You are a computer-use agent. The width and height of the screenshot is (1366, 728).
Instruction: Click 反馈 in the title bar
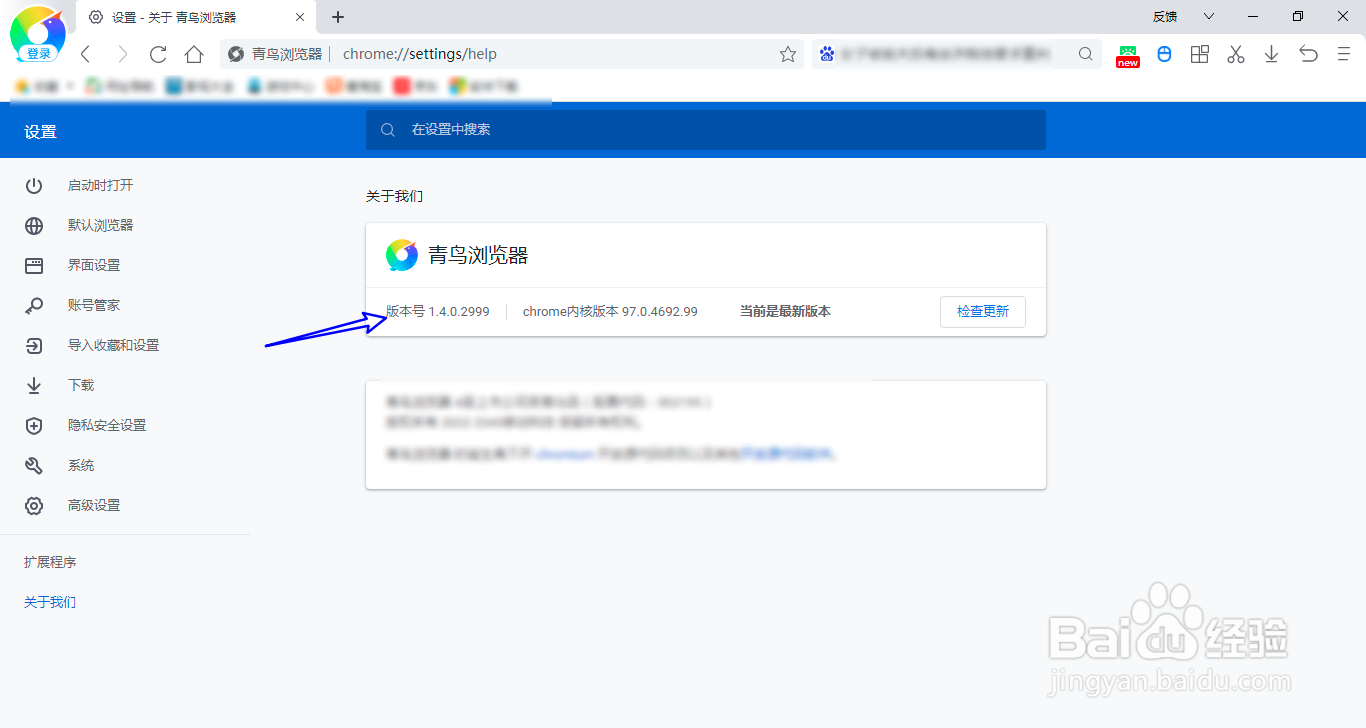(1165, 16)
